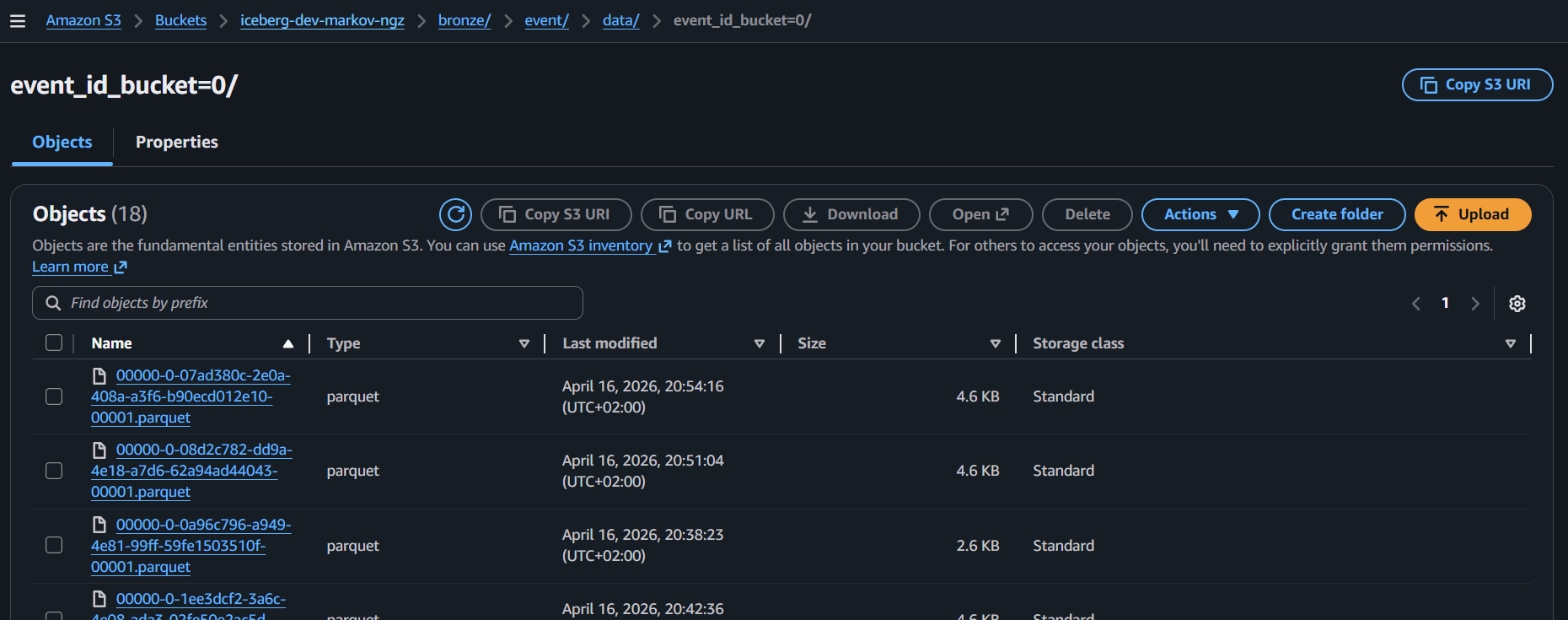Go to previous page arrow

point(1416,304)
